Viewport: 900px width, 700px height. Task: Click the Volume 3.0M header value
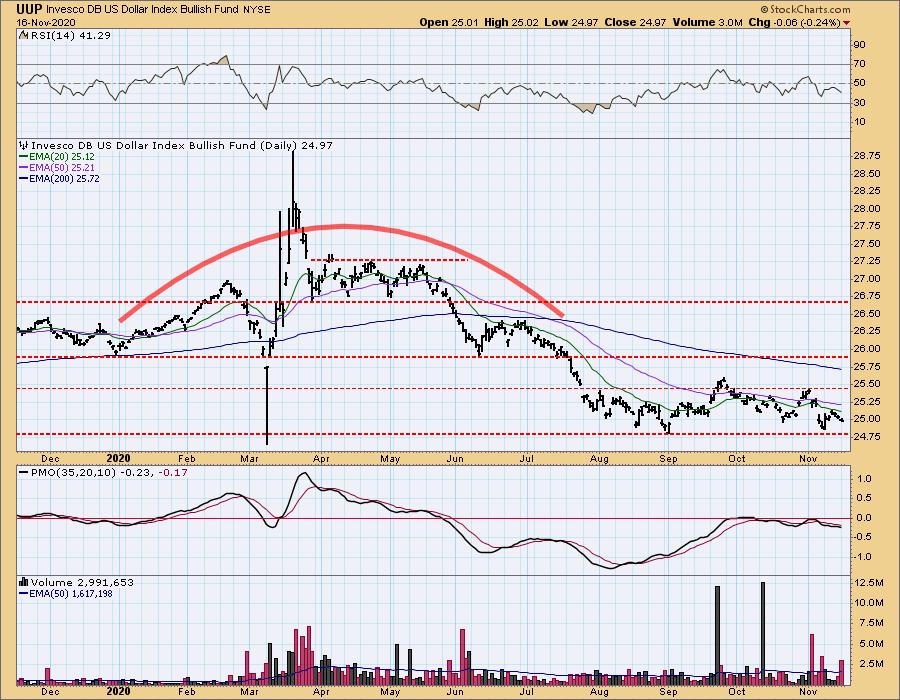click(x=707, y=22)
